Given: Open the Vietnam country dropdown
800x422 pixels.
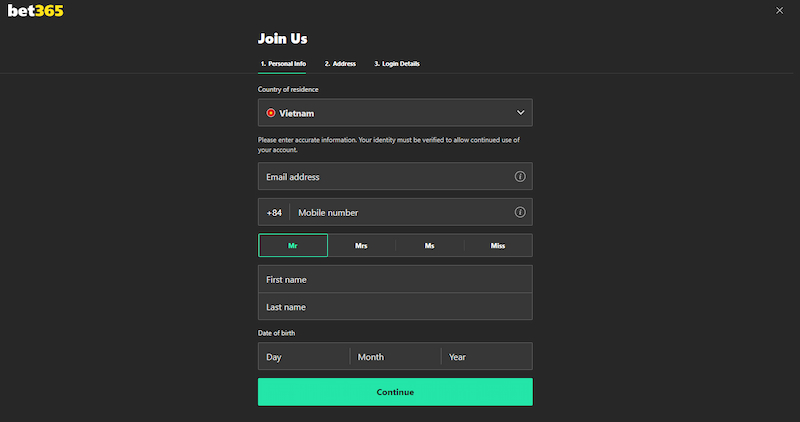Looking at the screenshot, I should tap(395, 113).
